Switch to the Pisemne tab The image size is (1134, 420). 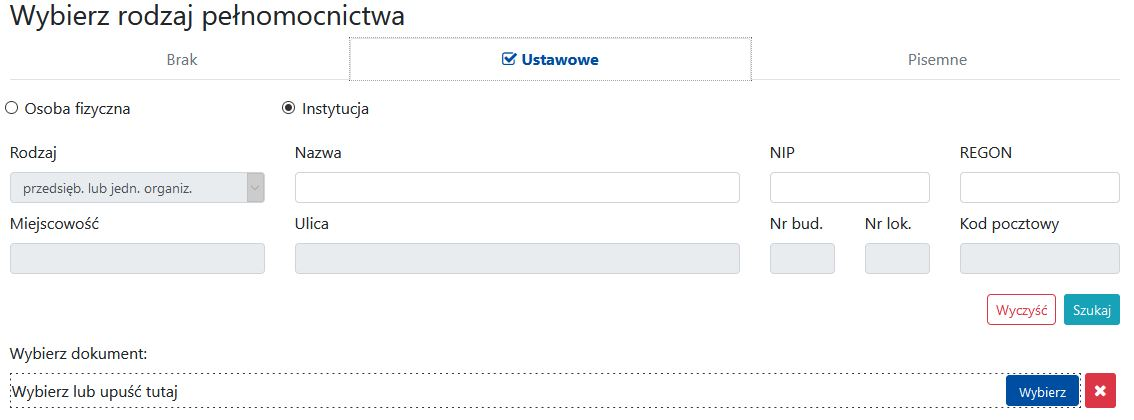[x=936, y=59]
